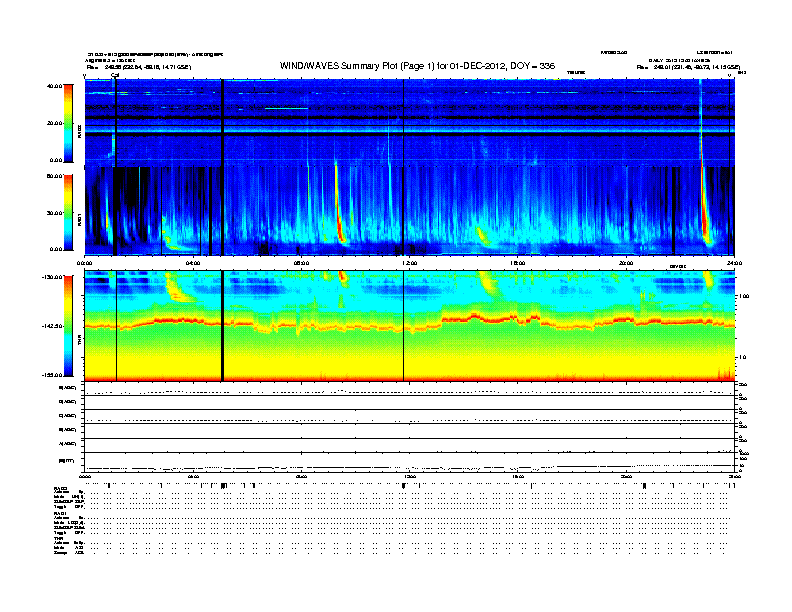Image resolution: width=792 pixels, height=612 pixels.
Task: Click the 10 tick on TNR right axis
Action: (742, 358)
